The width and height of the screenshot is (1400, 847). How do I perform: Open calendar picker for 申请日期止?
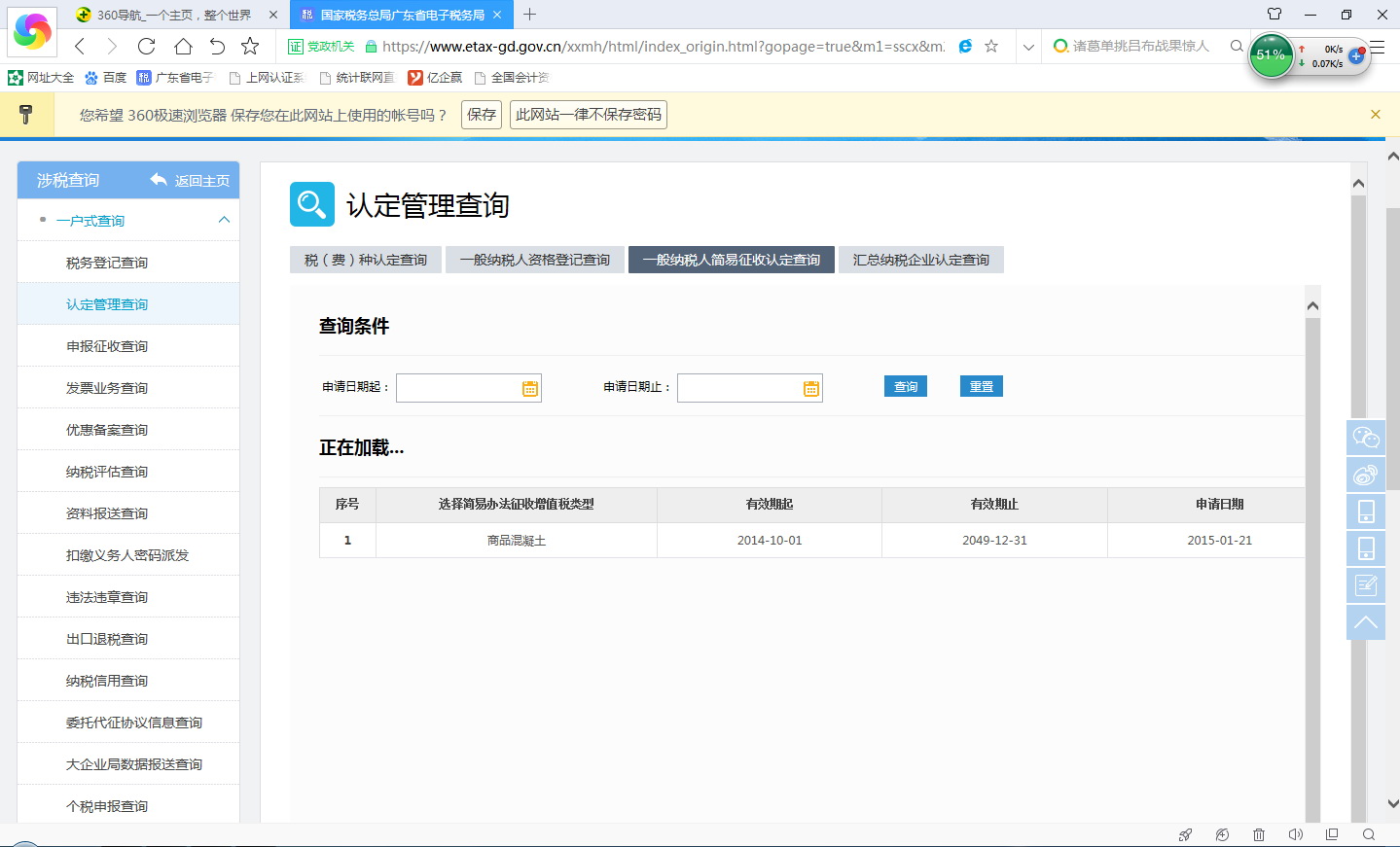[811, 388]
